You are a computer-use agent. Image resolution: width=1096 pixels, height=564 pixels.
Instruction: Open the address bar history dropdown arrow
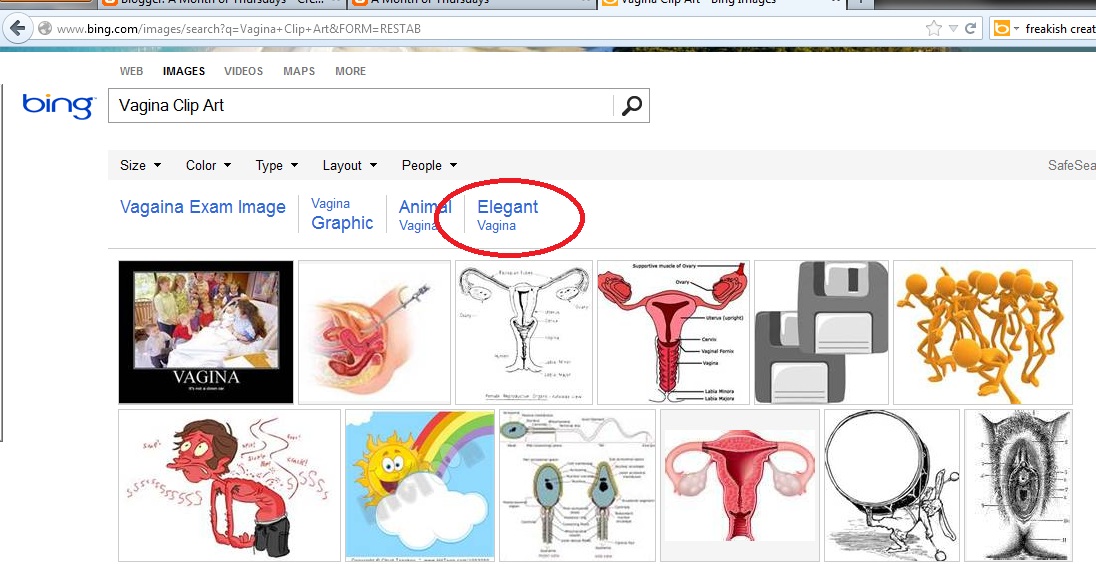click(x=953, y=29)
